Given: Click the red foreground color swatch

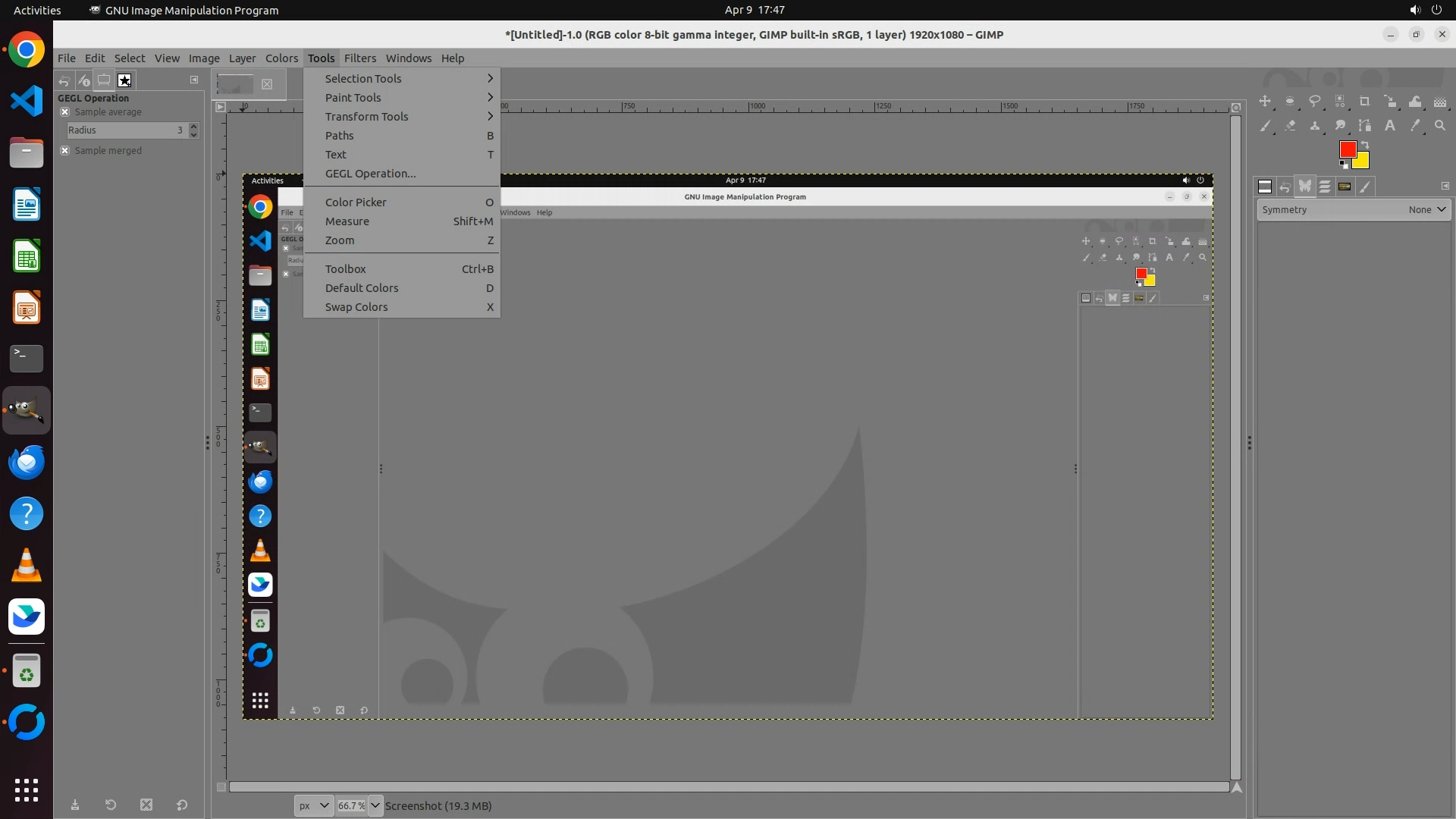Looking at the screenshot, I should [x=1347, y=149].
